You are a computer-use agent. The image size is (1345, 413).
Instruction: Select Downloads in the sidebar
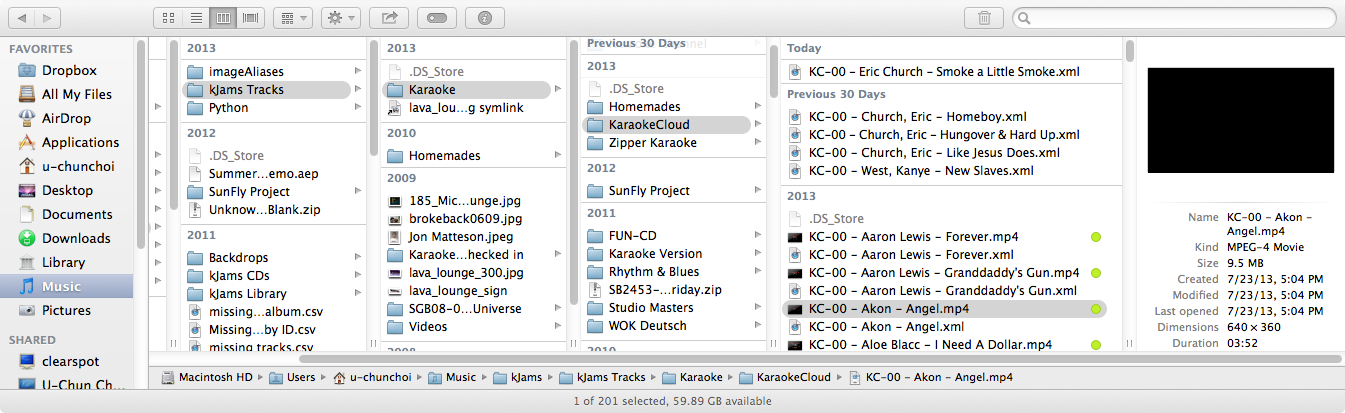pyautogui.click(x=75, y=238)
